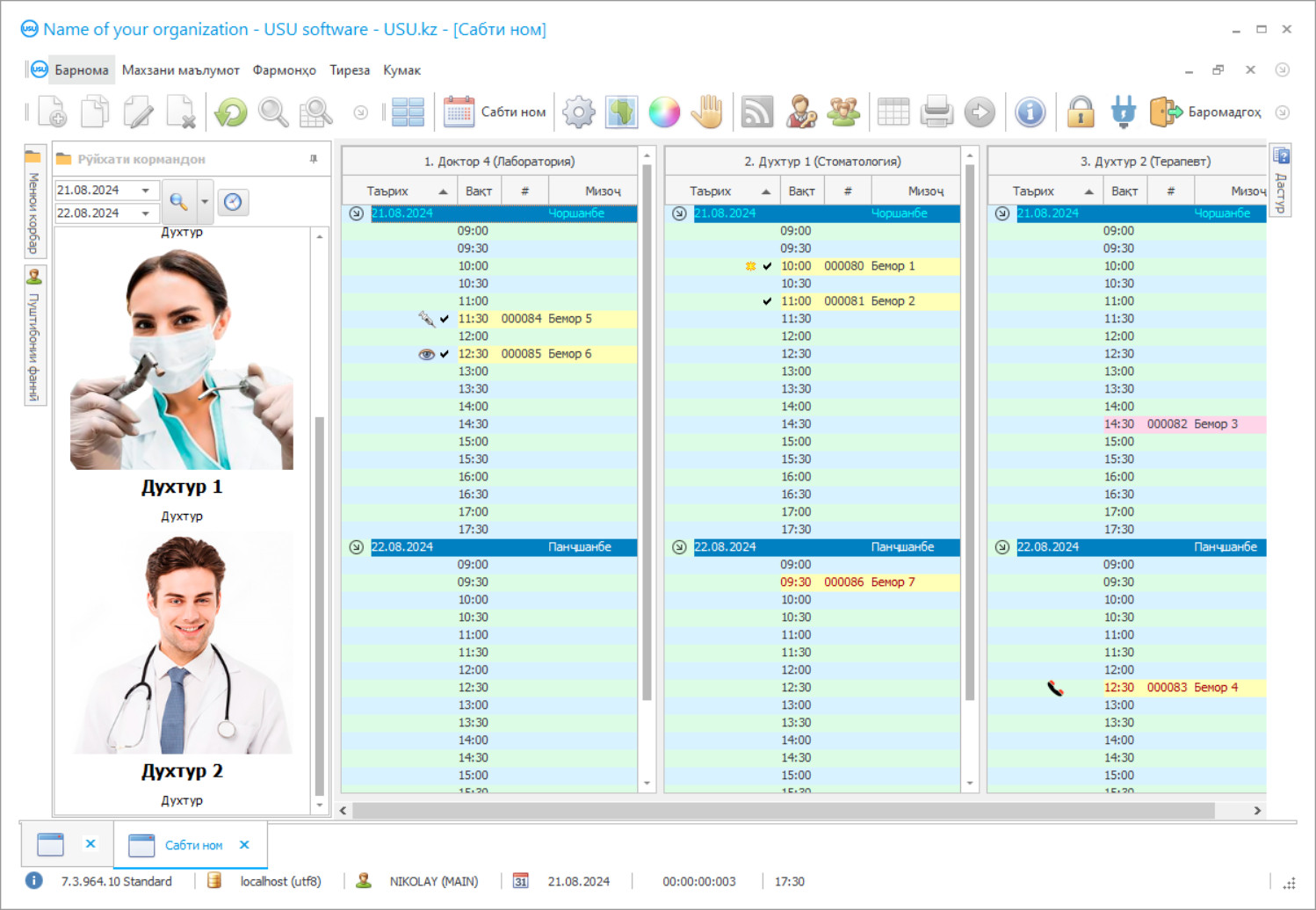Screen dimensions: 1316x910
Task: Click the blue information icon in toolbar
Action: pos(1030,112)
